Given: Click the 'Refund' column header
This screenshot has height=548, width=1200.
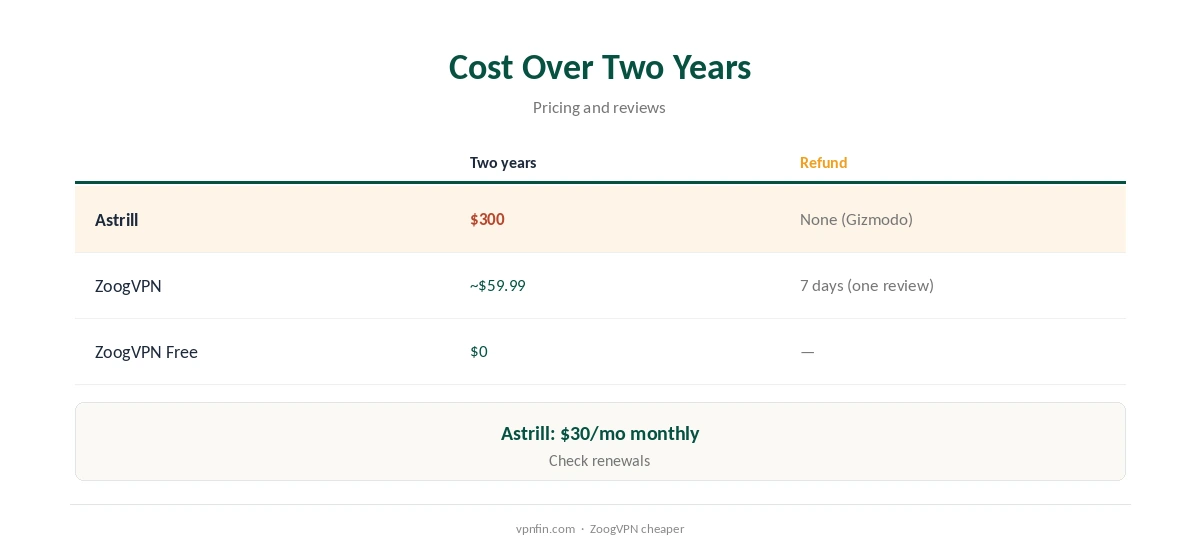Looking at the screenshot, I should (x=823, y=163).
